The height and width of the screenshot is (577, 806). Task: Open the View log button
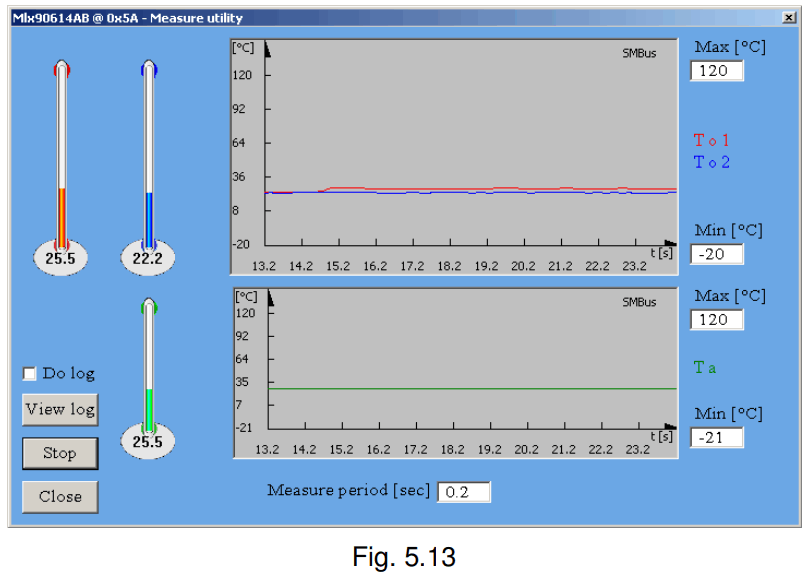(x=60, y=410)
